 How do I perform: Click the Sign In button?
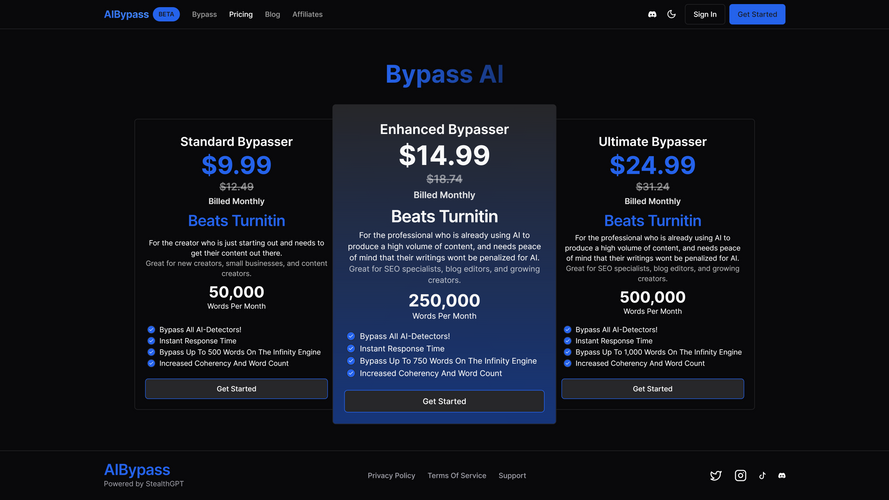point(705,14)
